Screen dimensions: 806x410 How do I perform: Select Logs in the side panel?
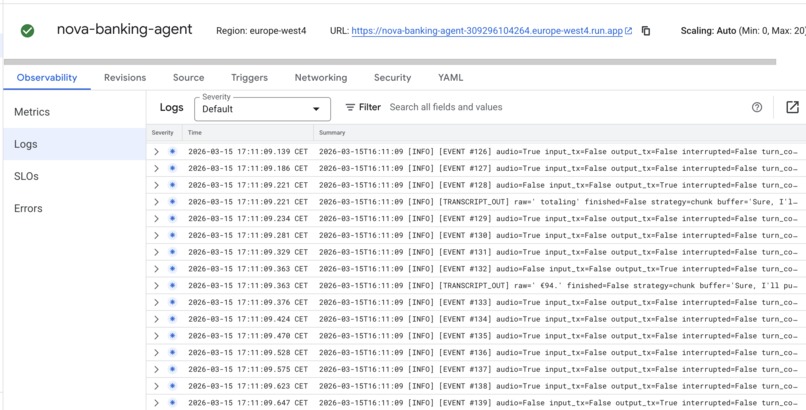(x=75, y=144)
